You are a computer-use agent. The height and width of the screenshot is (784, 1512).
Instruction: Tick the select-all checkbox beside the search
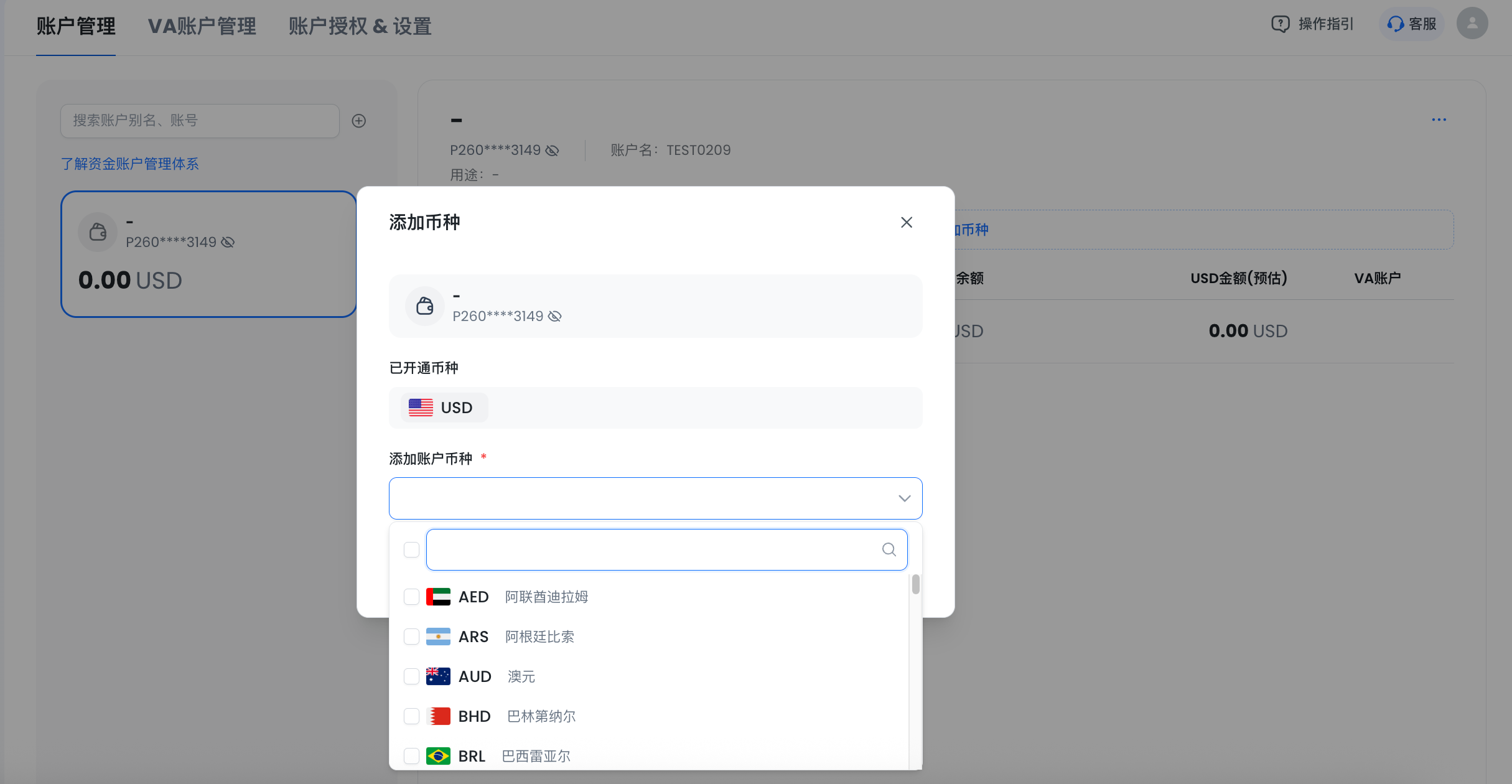411,549
